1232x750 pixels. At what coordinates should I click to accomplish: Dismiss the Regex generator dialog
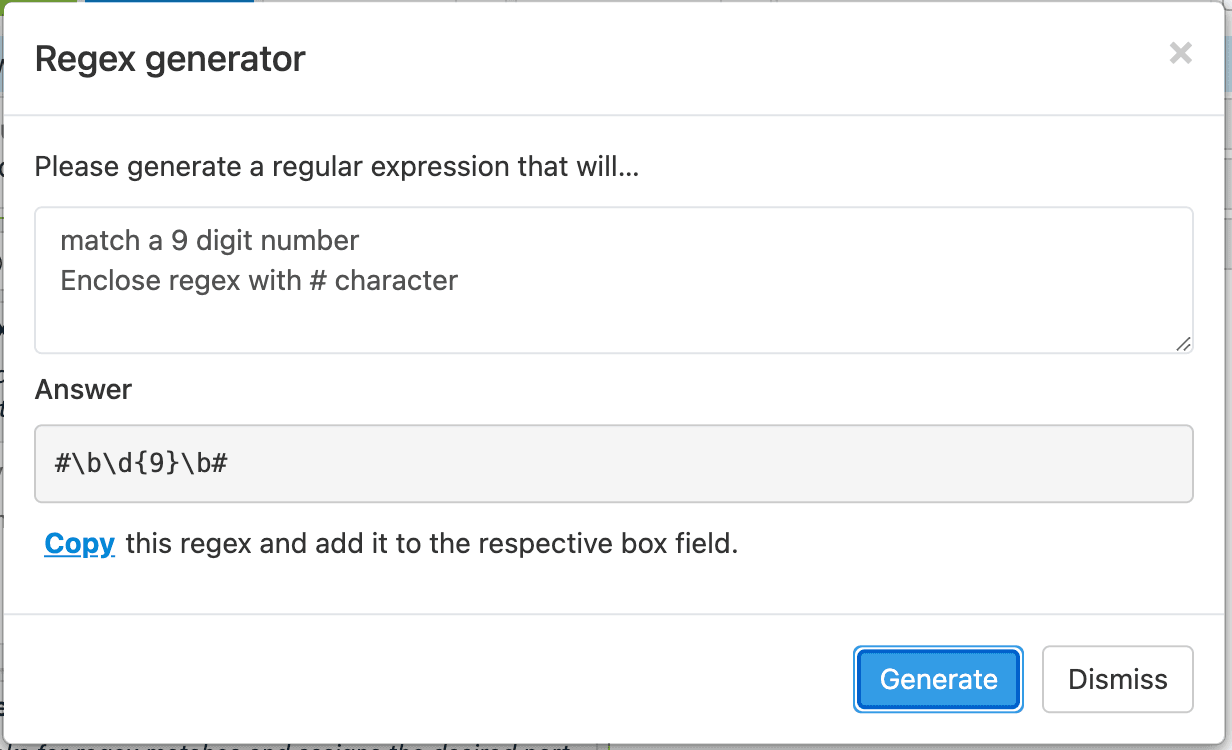pyautogui.click(x=1117, y=679)
